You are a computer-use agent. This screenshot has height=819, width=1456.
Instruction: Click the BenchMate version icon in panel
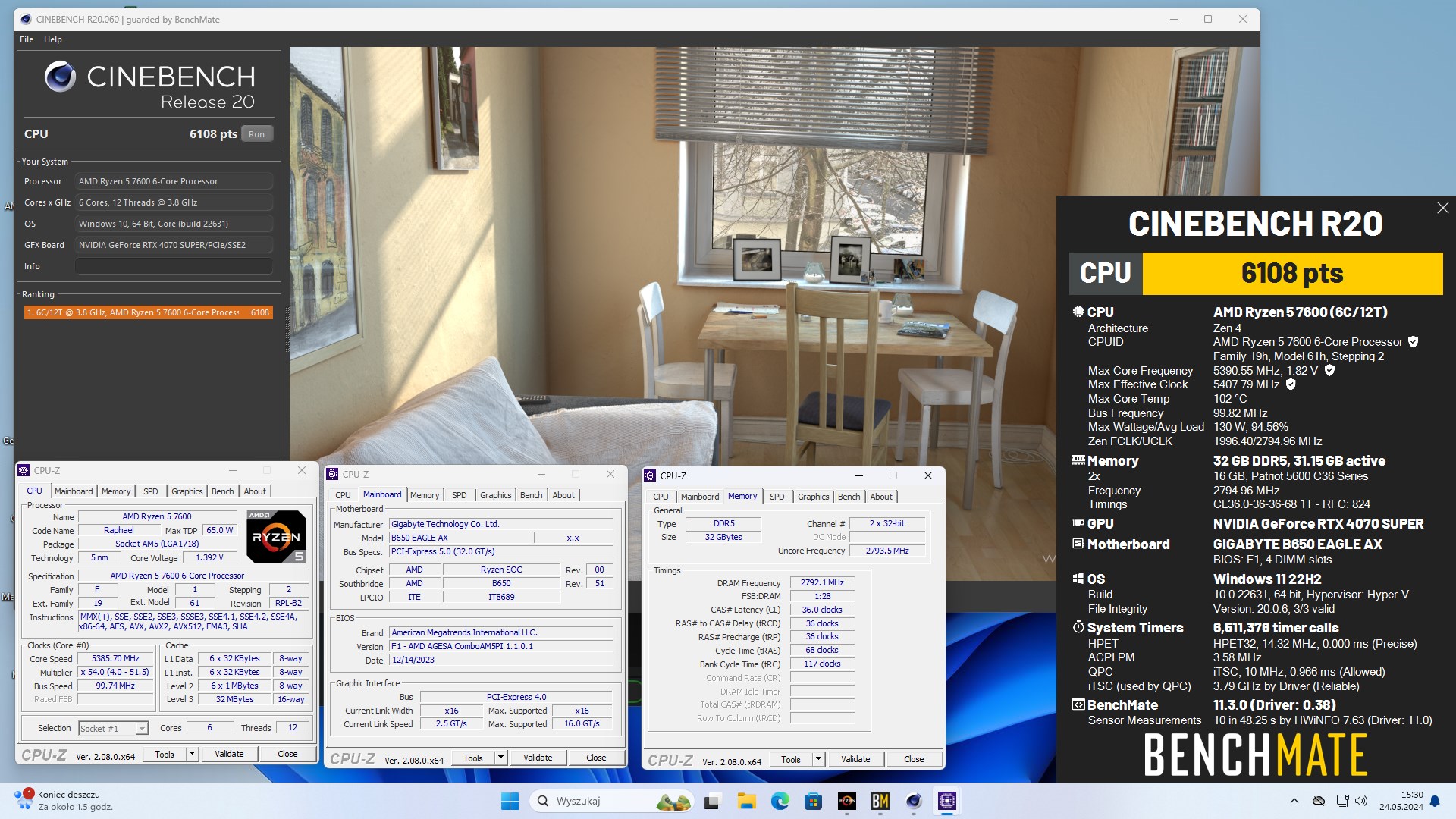(1078, 704)
